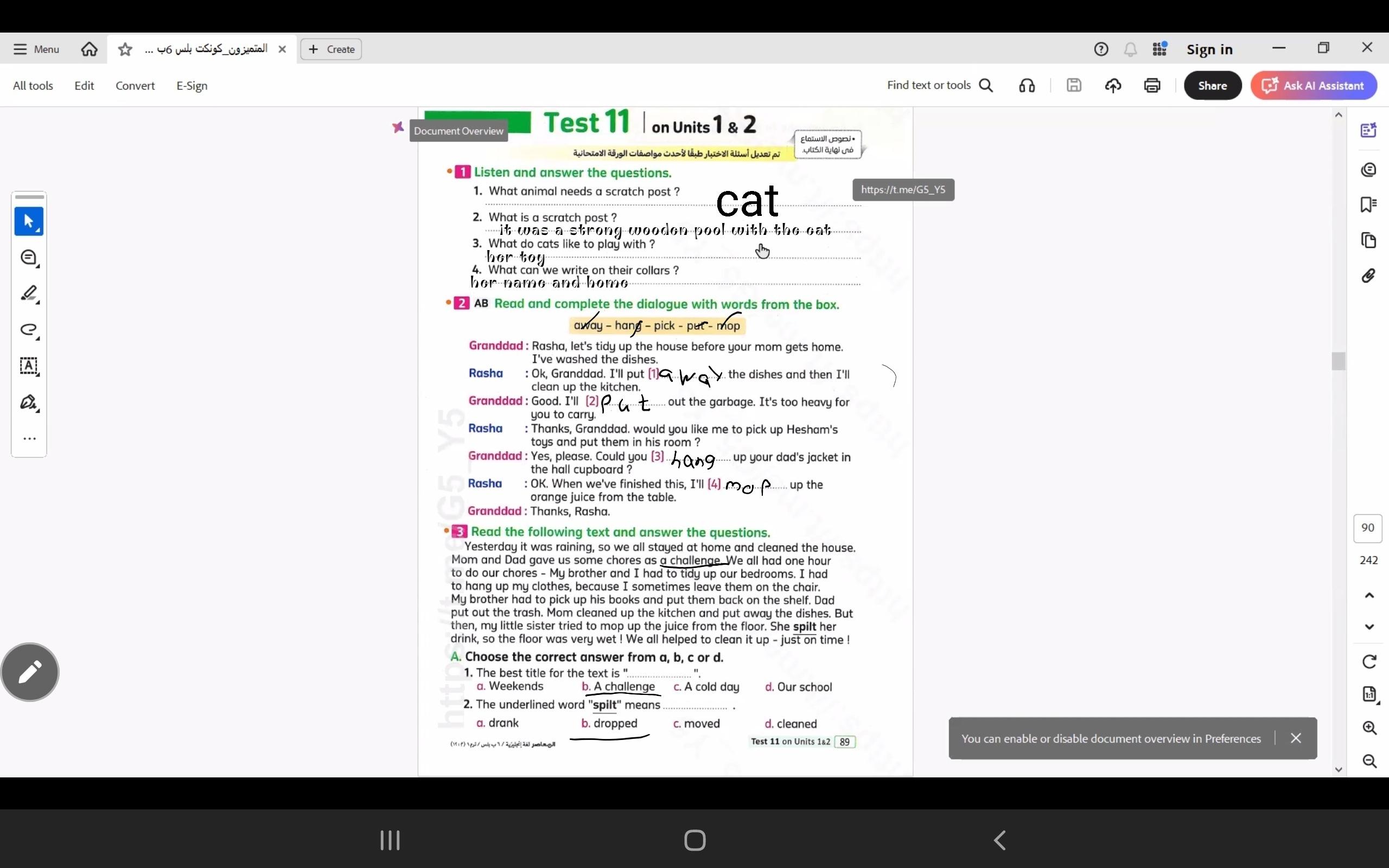The width and height of the screenshot is (1389, 868).
Task: Zoom in on the document
Action: (x=1369, y=728)
